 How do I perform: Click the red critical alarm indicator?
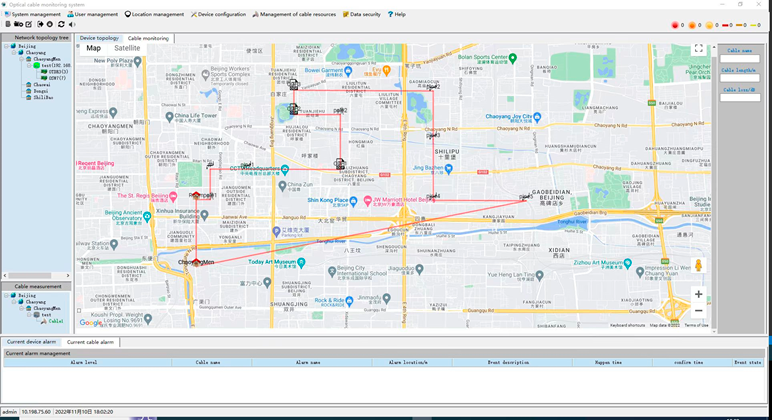click(675, 25)
